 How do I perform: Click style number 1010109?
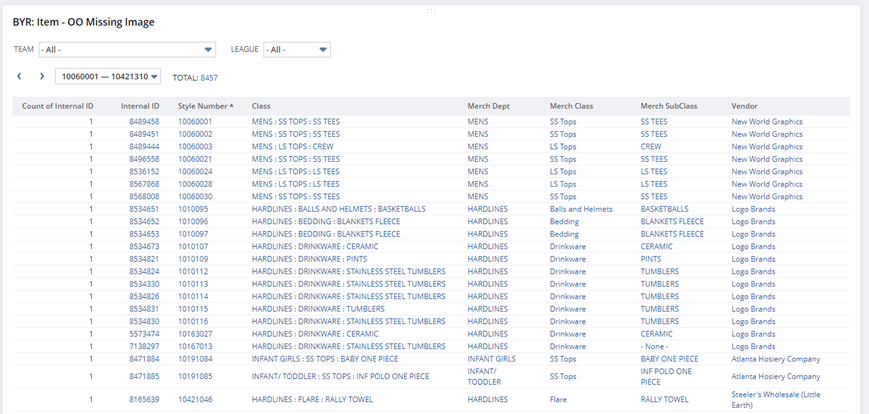pyautogui.click(x=193, y=259)
